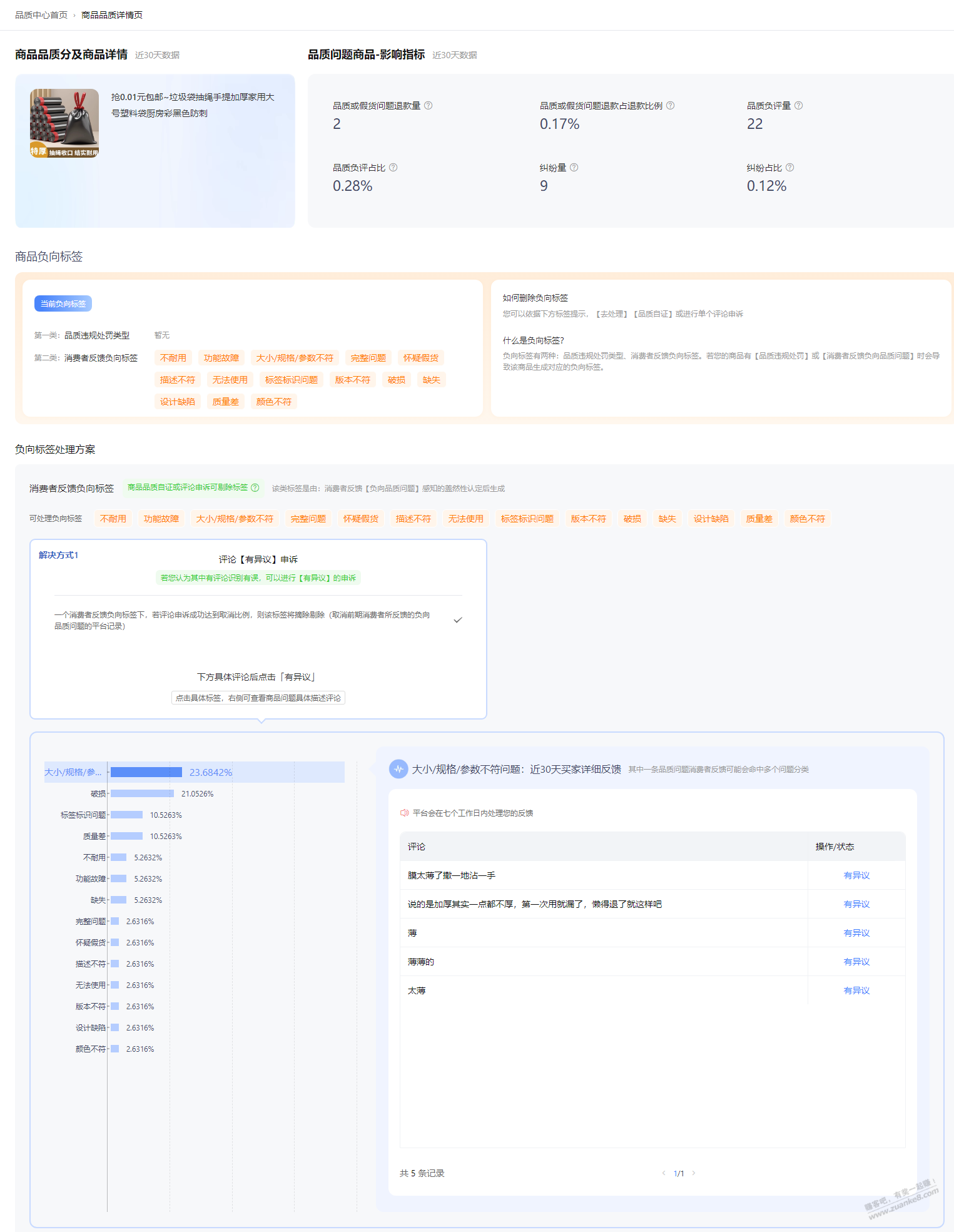
Task: Click help icon next to 纠纷量
Action: 574,168
